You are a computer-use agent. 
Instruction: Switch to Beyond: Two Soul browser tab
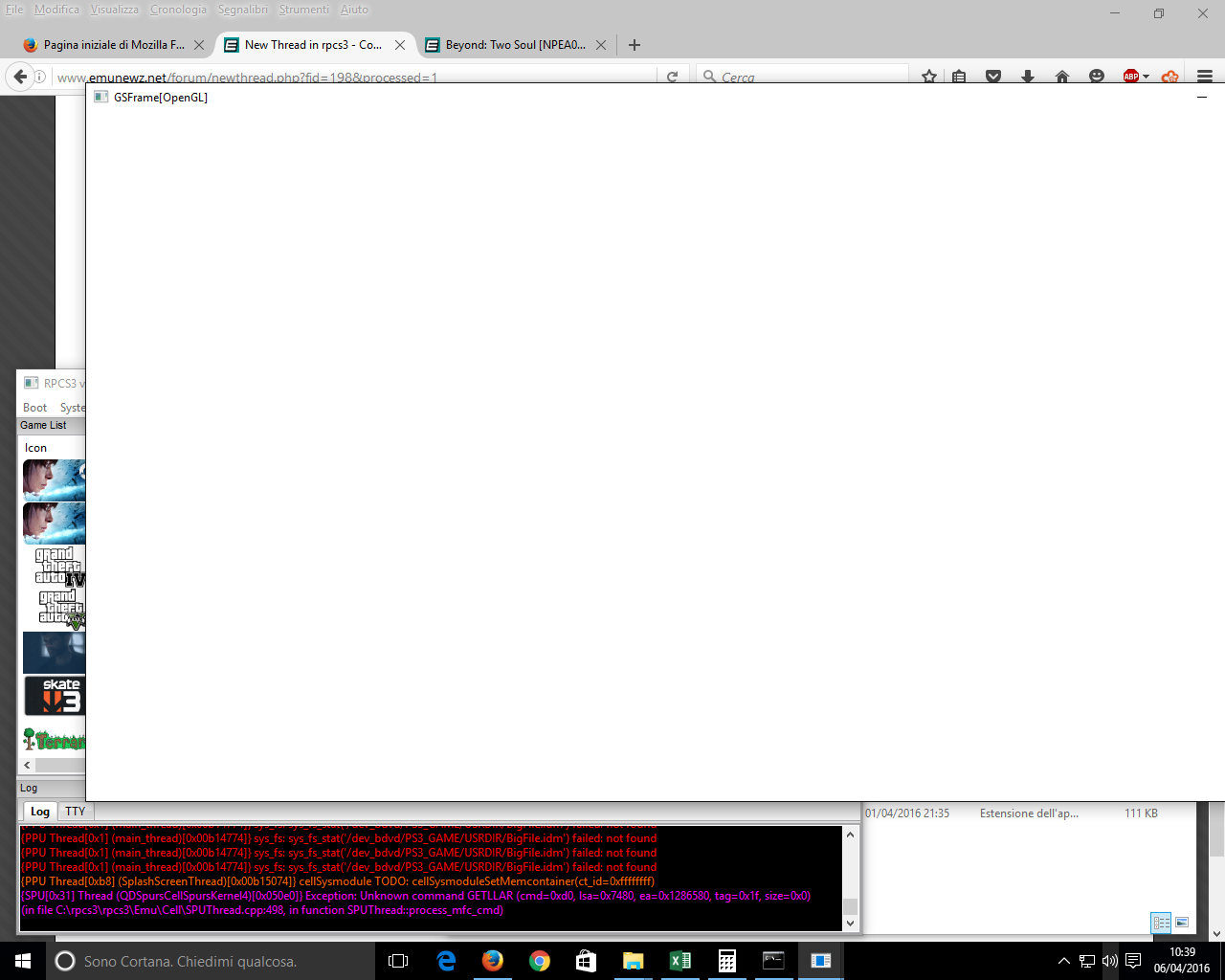pyautogui.click(x=515, y=45)
